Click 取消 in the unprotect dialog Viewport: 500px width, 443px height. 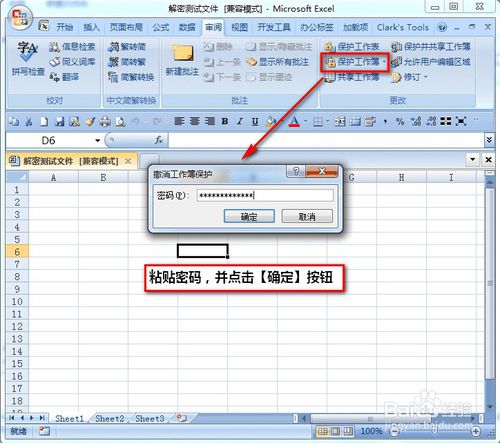coord(307,216)
